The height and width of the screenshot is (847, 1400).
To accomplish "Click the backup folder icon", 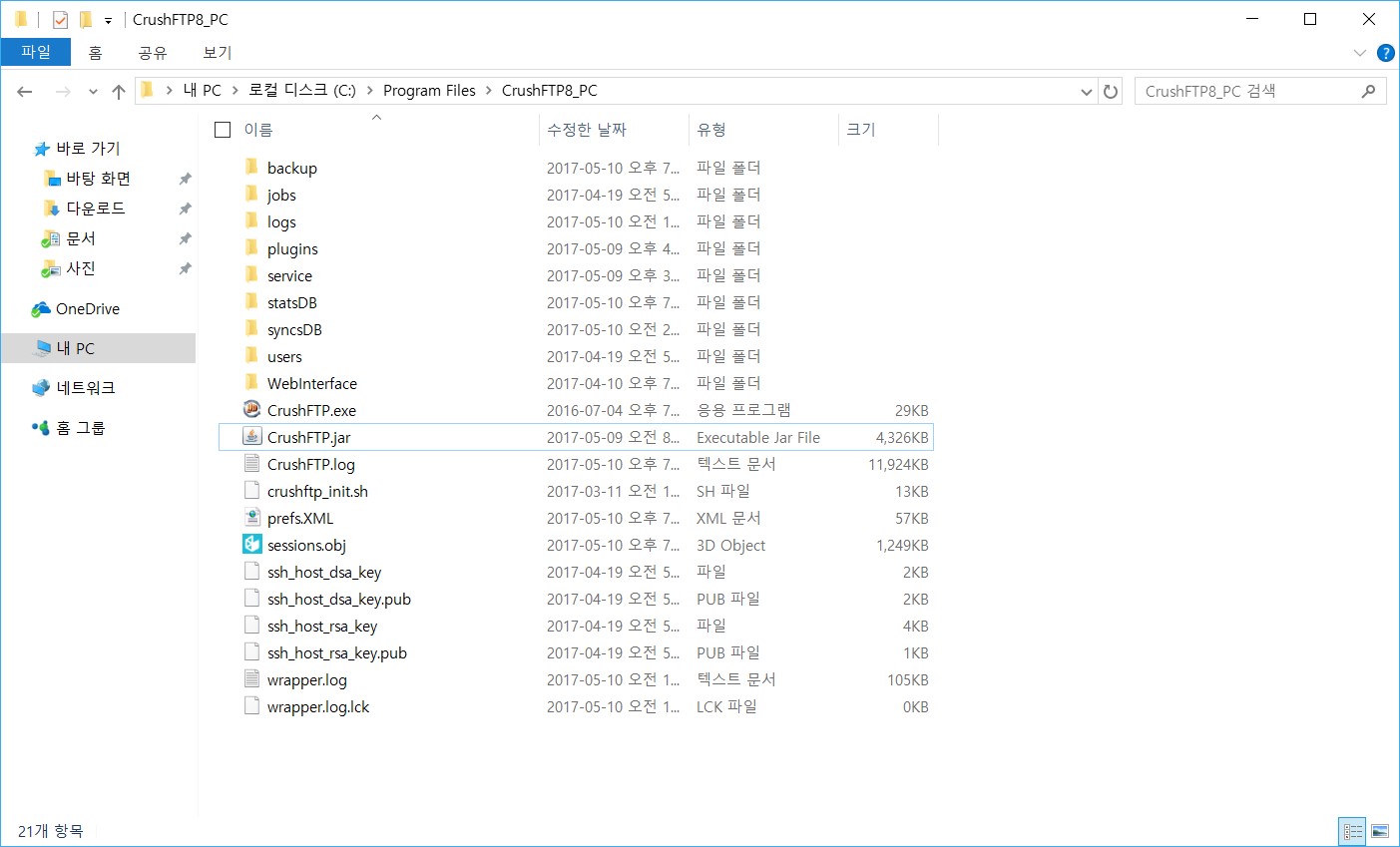I will coord(252,167).
